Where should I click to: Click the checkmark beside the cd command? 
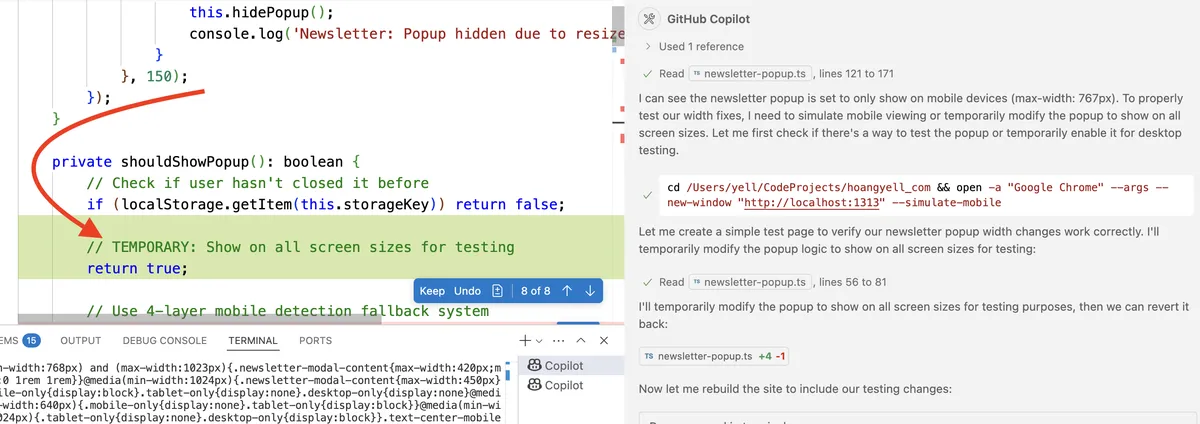coord(649,196)
